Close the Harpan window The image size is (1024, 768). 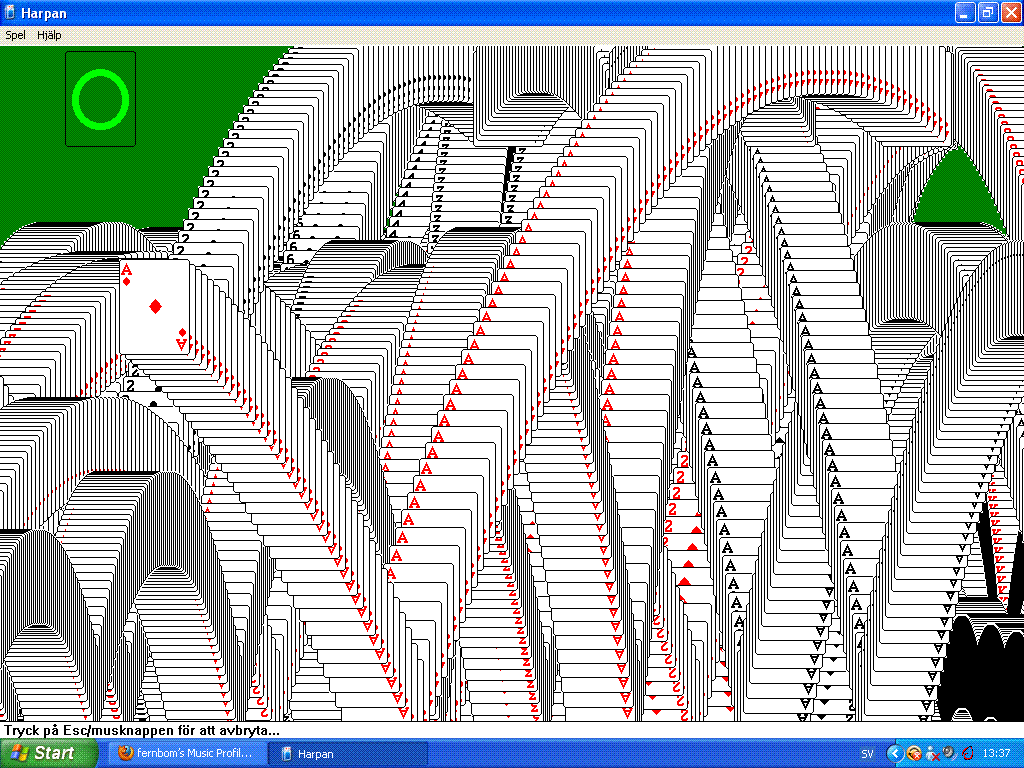(1010, 13)
